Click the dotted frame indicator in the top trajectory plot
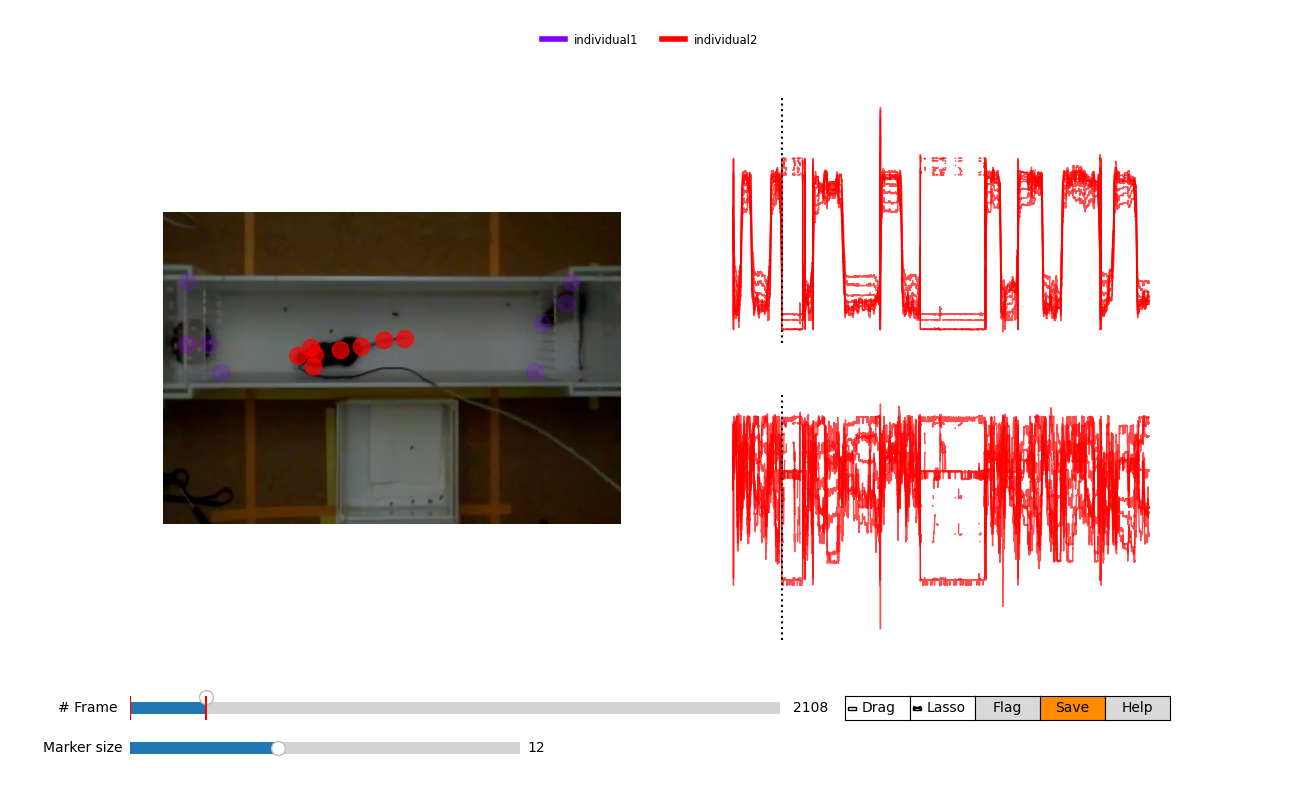Screen dimensions: 1300x800 click(781, 220)
